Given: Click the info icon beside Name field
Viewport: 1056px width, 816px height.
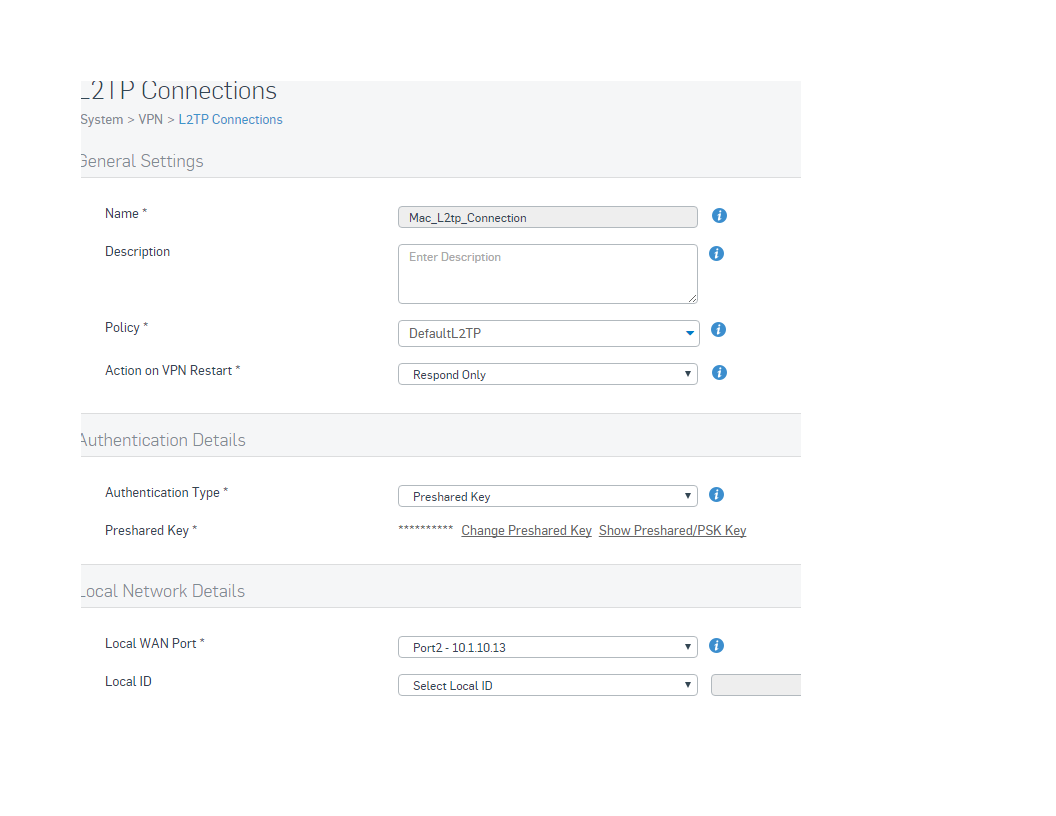Looking at the screenshot, I should coord(719,215).
